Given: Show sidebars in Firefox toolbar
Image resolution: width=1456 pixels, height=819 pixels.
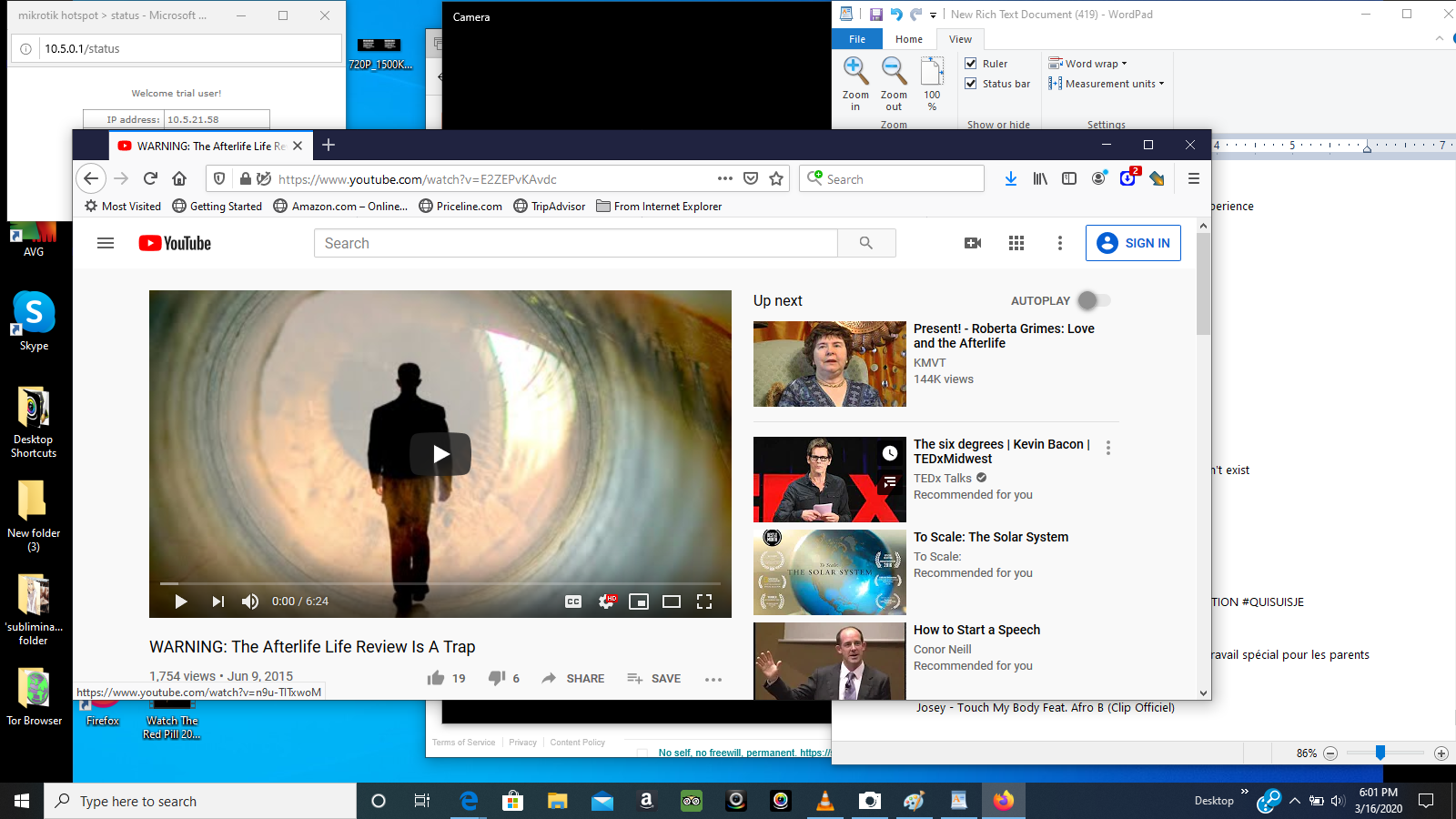Looking at the screenshot, I should pos(1069,179).
